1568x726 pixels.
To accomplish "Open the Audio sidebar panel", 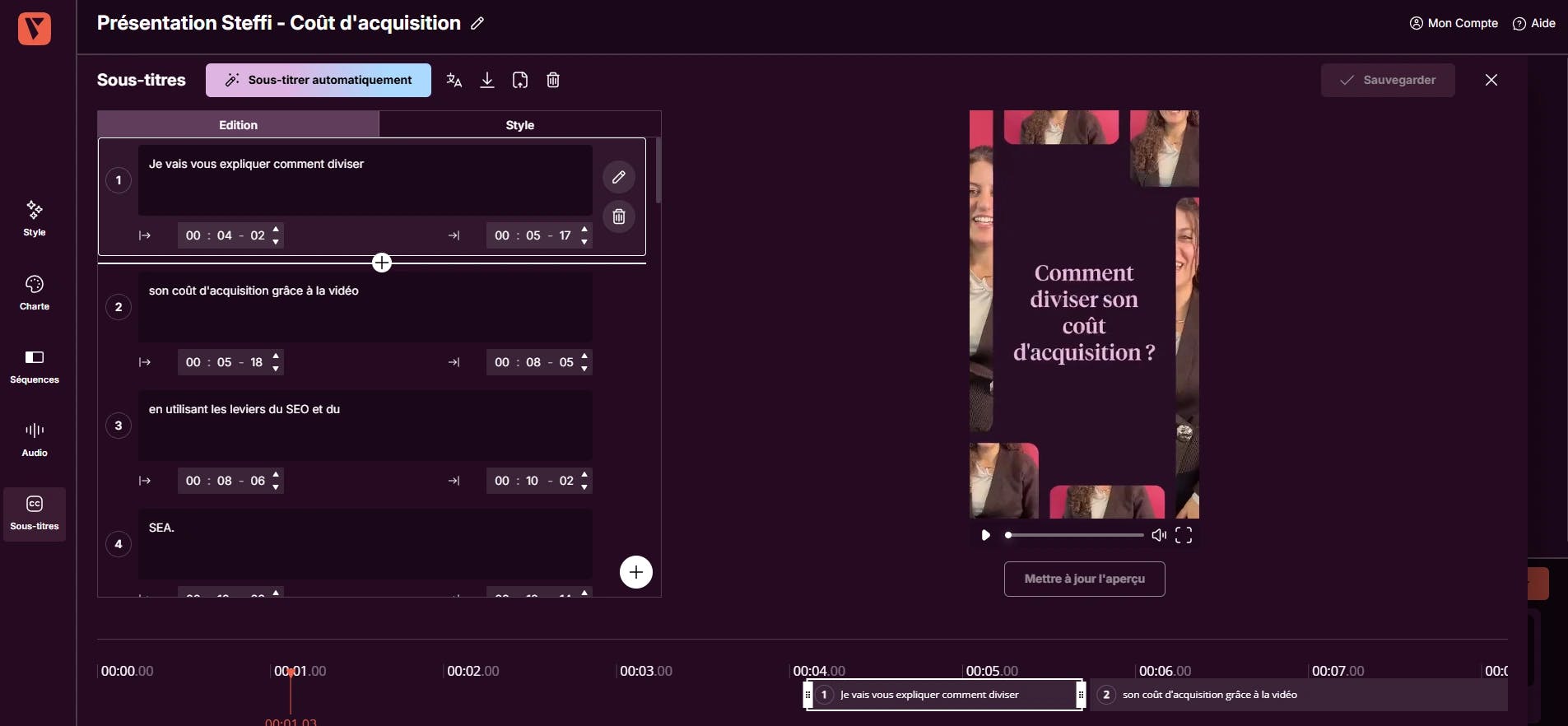I will [x=35, y=440].
